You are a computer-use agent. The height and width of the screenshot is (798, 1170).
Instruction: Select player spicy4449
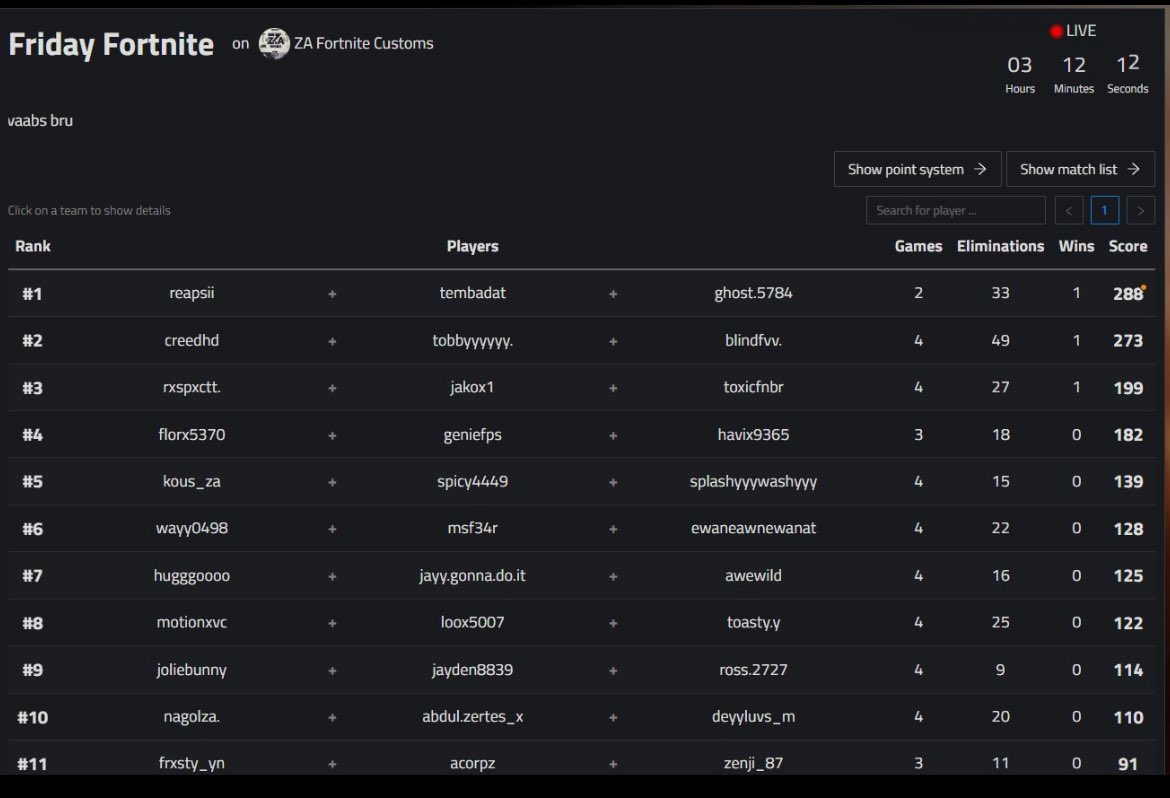tap(472, 482)
